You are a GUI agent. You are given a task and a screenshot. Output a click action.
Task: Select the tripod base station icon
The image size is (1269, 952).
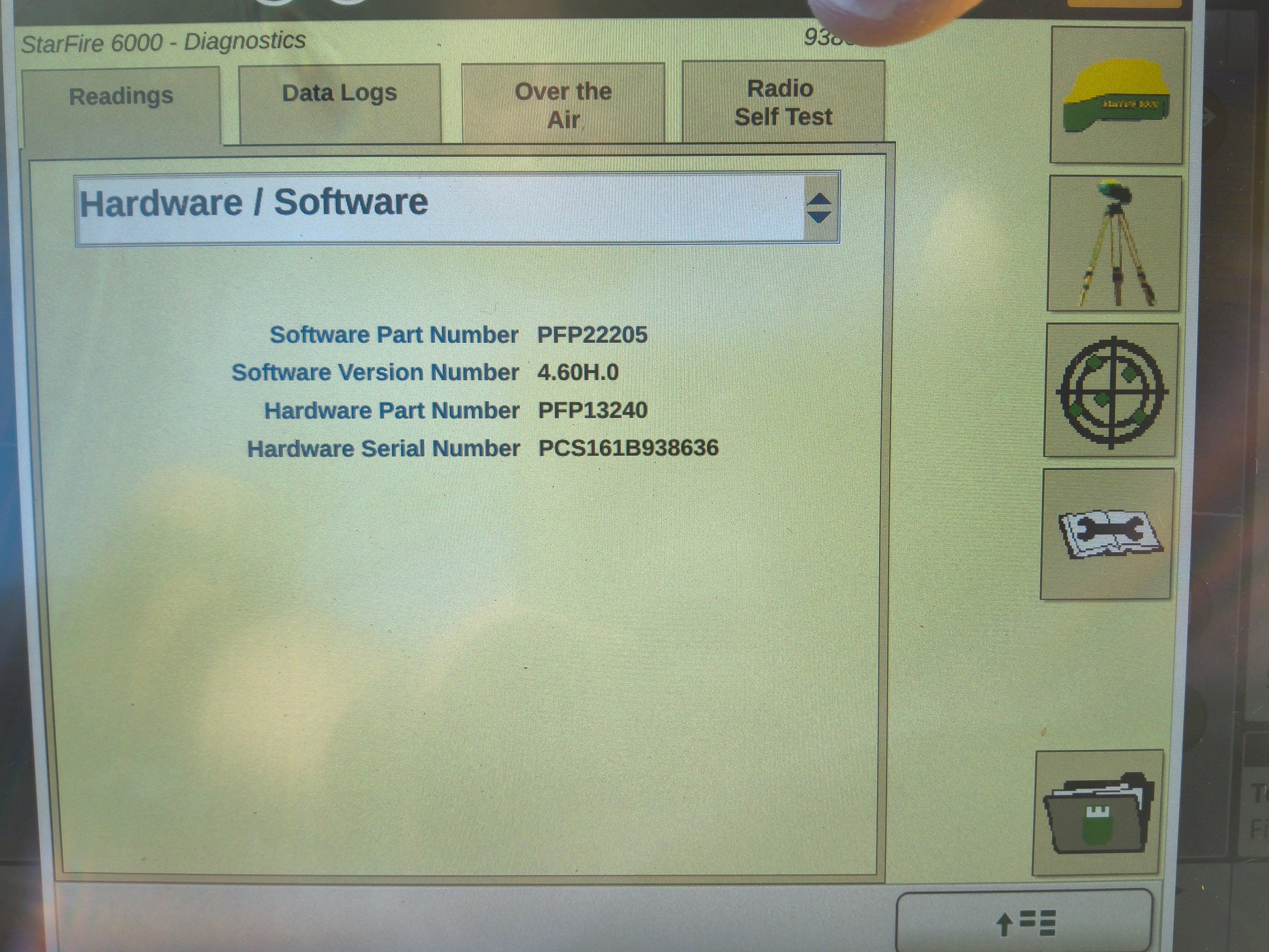pyautogui.click(x=1114, y=243)
